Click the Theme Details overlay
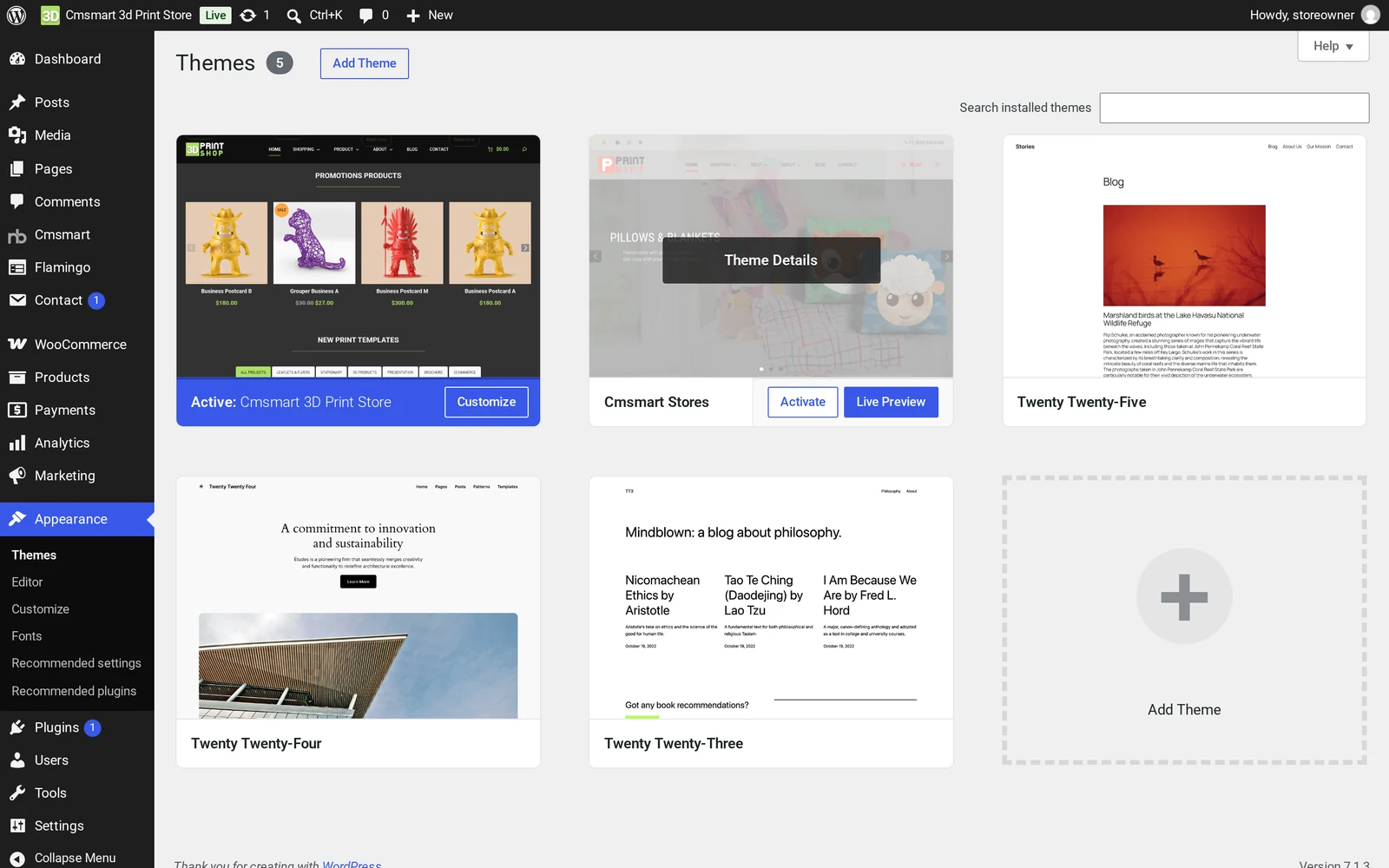 point(771,260)
